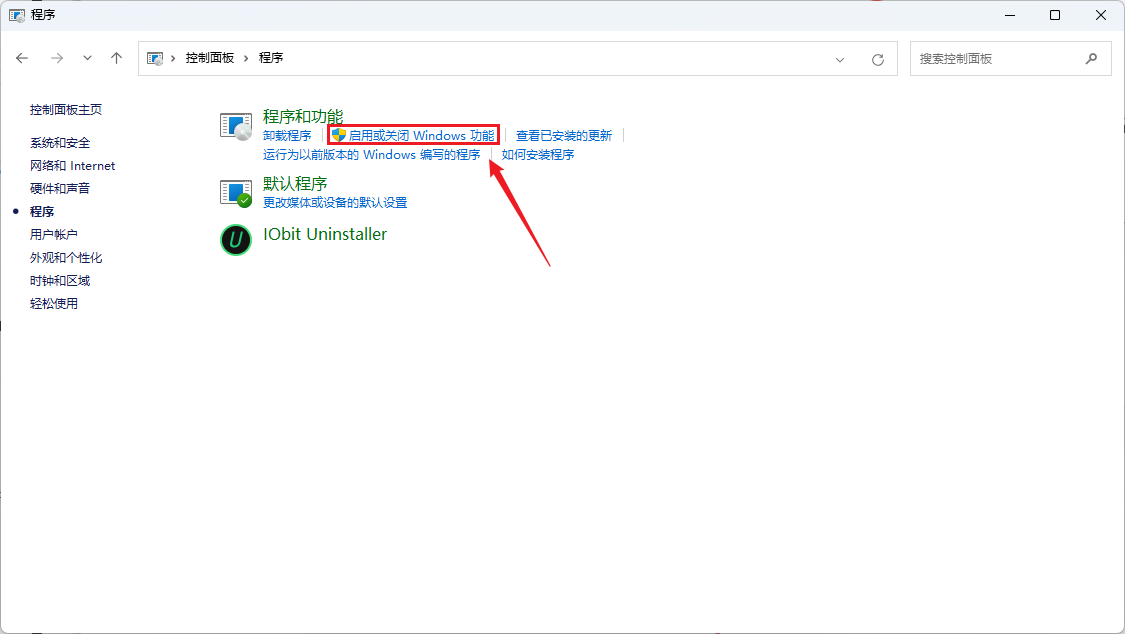Click the Control Panel icon in address bar
Image resolution: width=1125 pixels, height=634 pixels.
coord(152,58)
